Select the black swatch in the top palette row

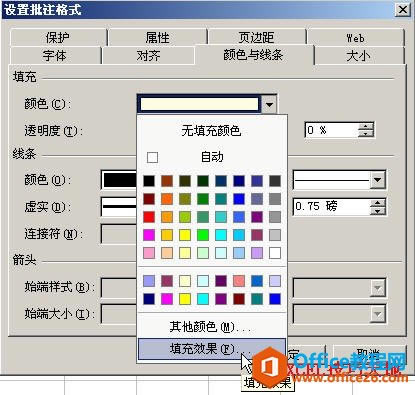click(x=149, y=181)
